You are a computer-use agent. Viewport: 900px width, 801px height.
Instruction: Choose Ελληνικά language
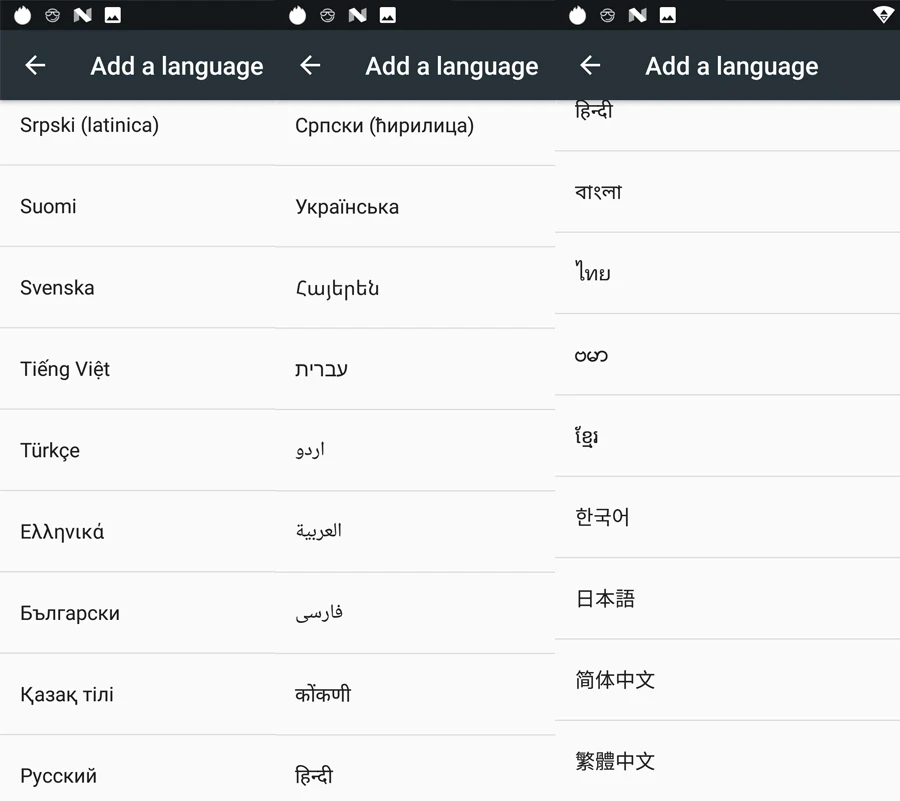tap(138, 532)
